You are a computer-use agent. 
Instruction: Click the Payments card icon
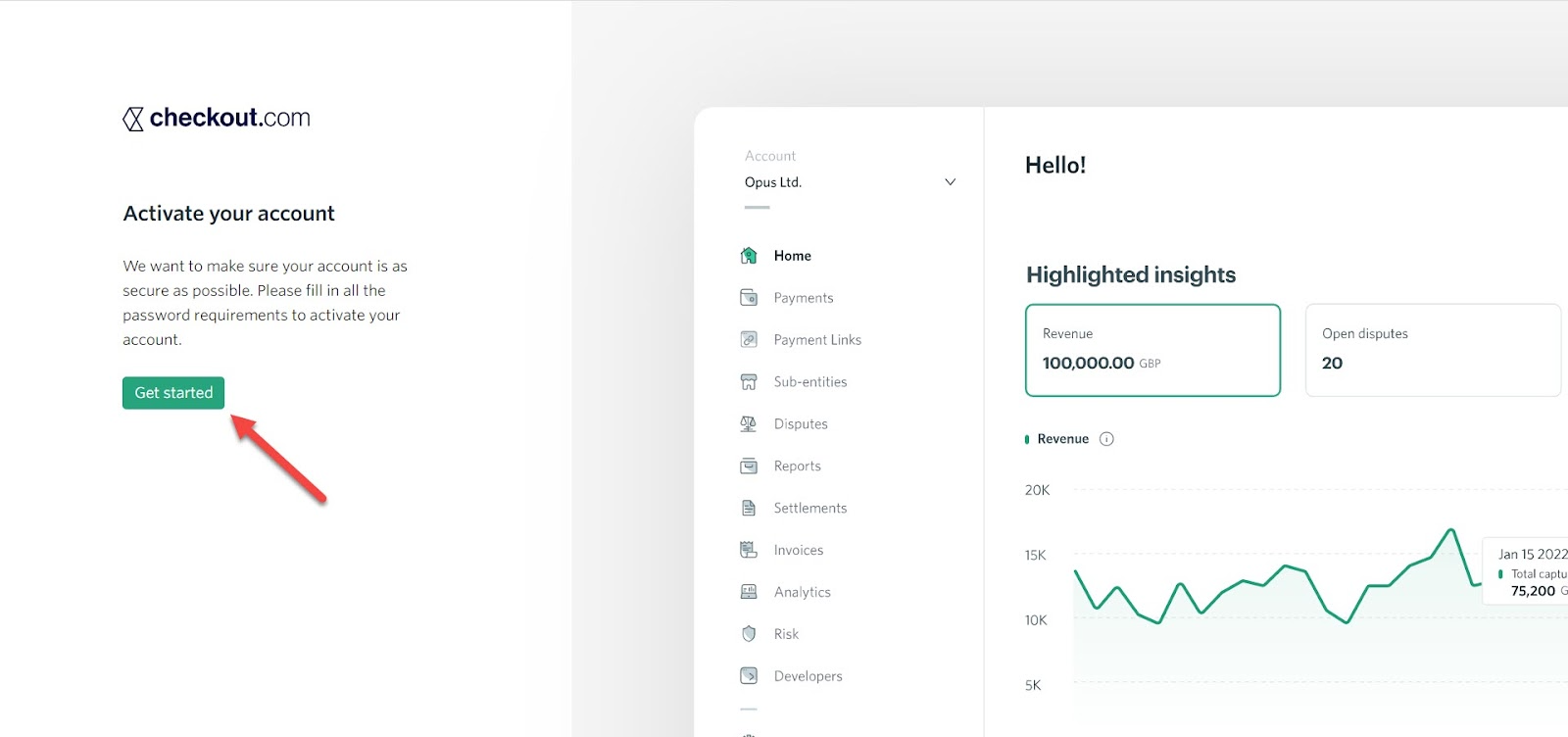pos(749,298)
